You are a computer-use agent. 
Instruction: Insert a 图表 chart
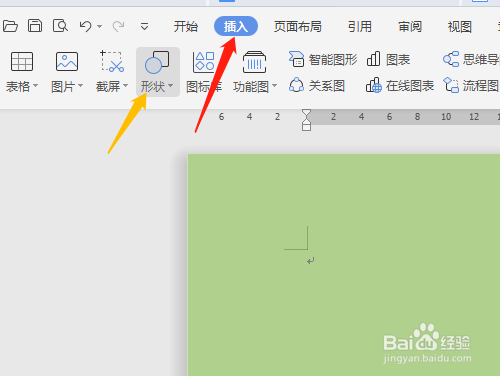[388, 60]
